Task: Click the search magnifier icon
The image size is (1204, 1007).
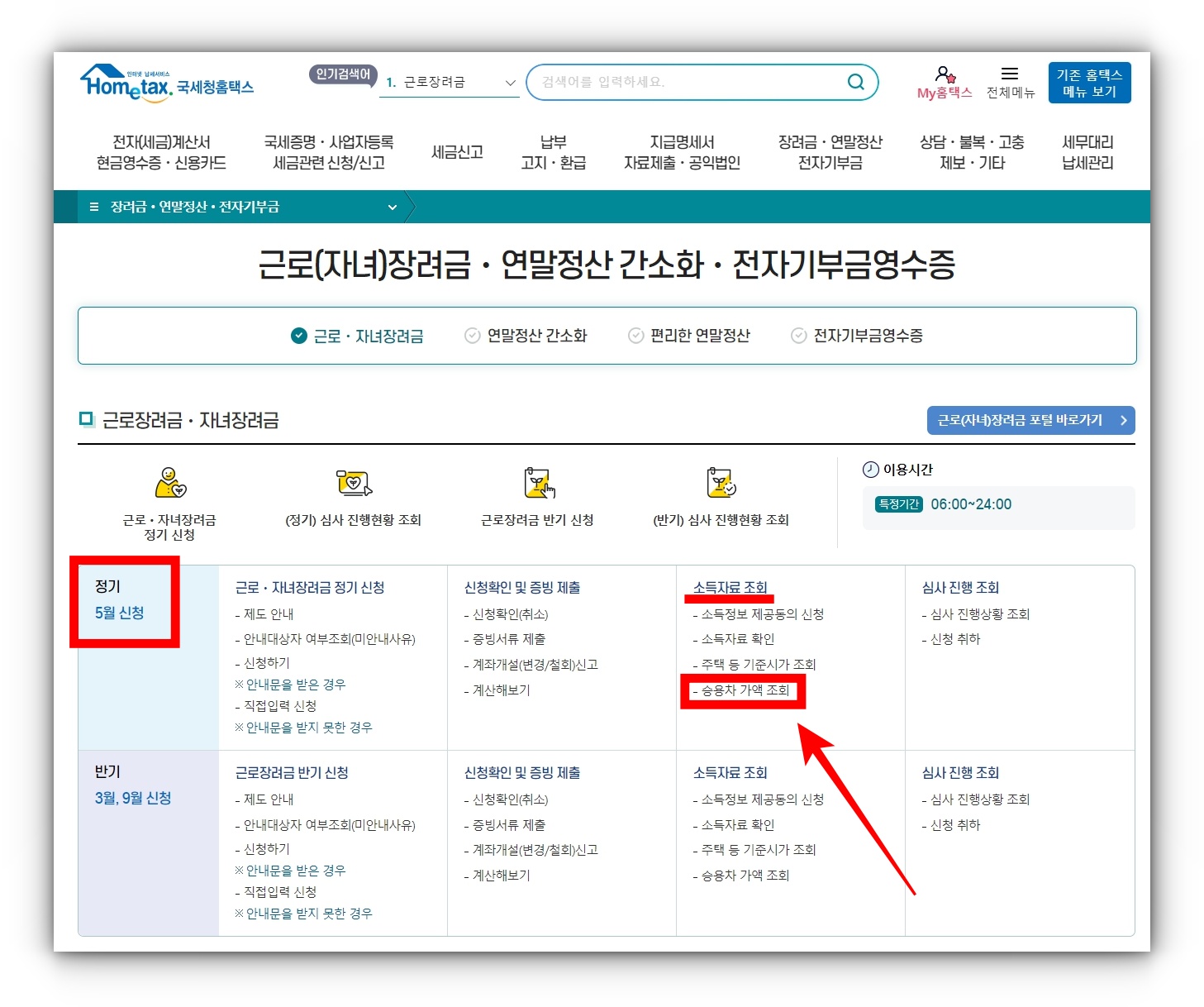Action: (x=855, y=81)
